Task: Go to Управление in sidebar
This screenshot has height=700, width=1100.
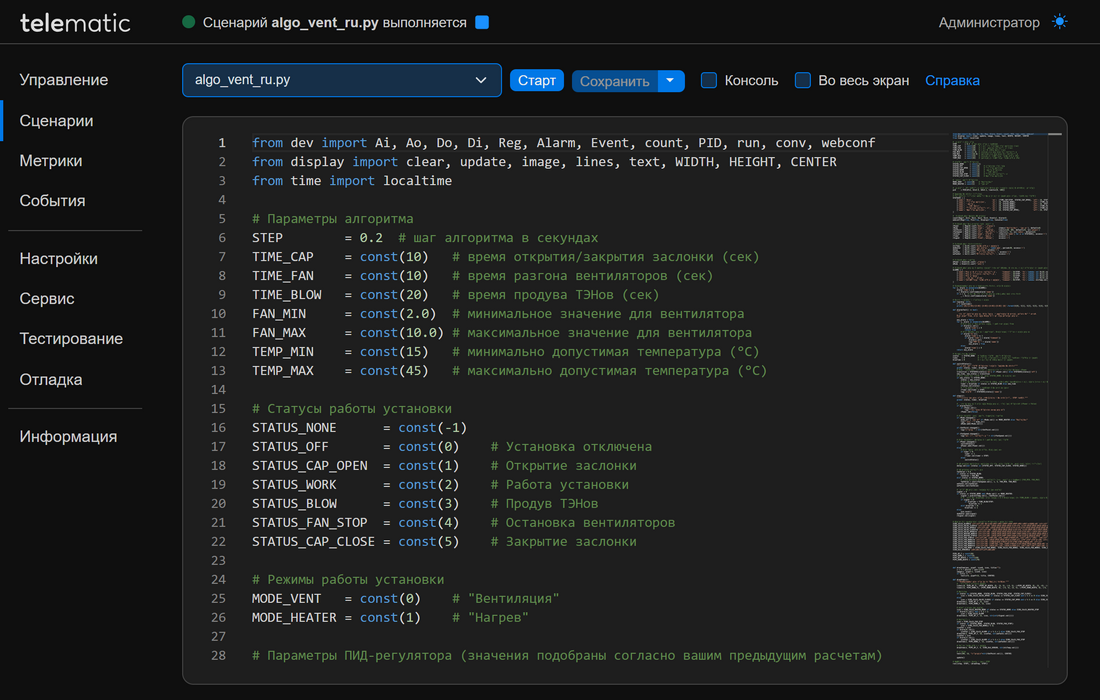Action: pyautogui.click(x=64, y=80)
